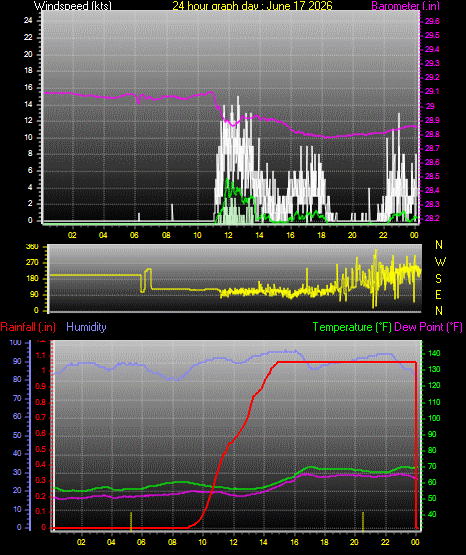The width and height of the screenshot is (466, 555).
Task: Click the "Dew Point (°F)" legend label
Action: pos(428,327)
